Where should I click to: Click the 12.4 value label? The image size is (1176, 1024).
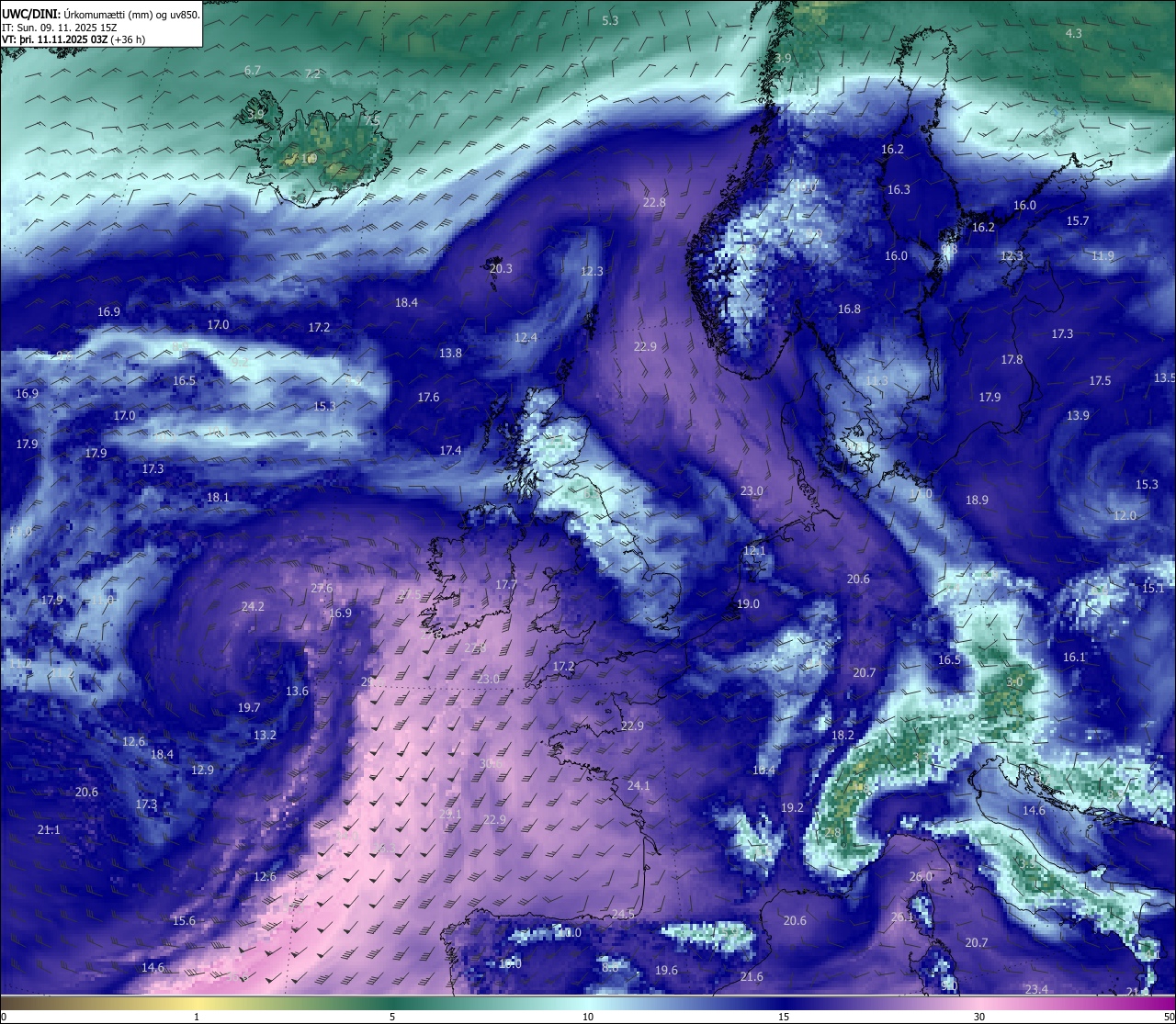tap(526, 338)
